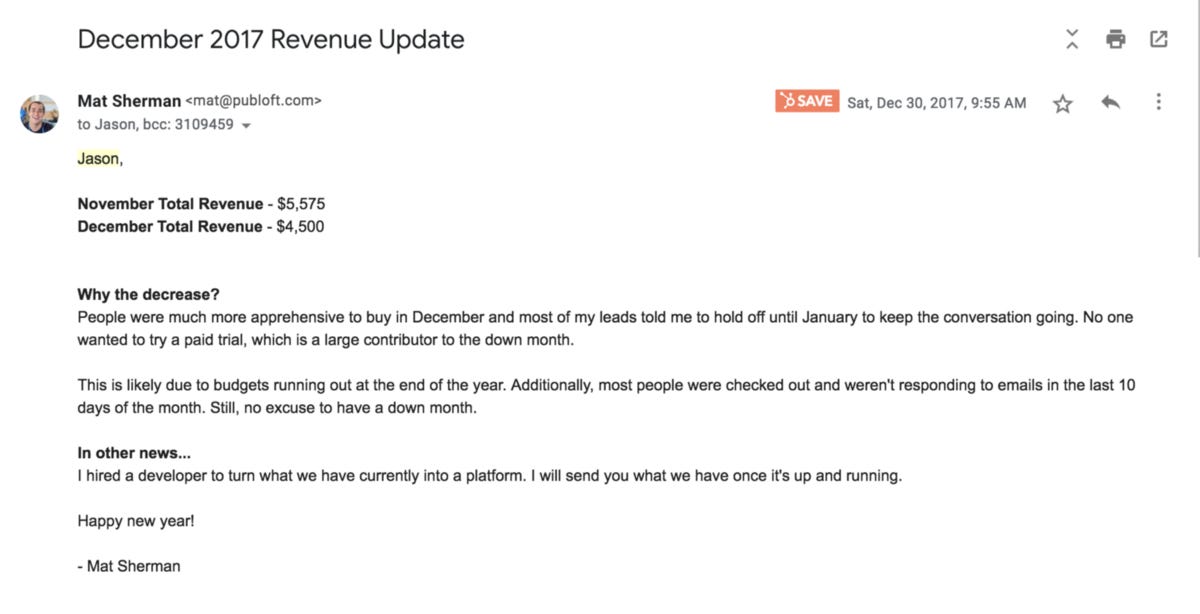Show recipient details dropdown arrow

(x=246, y=126)
